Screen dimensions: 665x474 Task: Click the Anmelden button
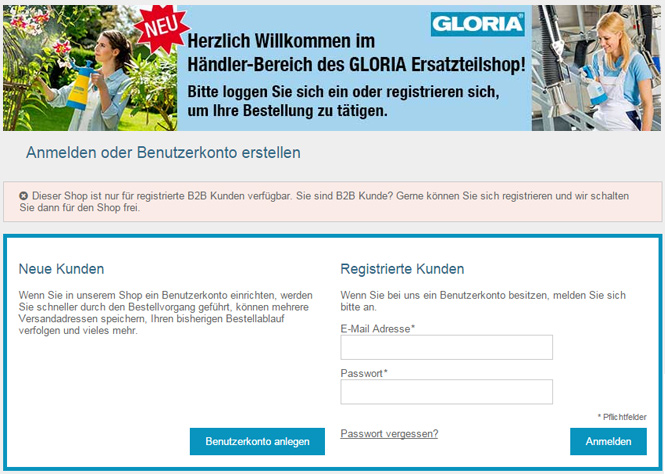point(608,441)
